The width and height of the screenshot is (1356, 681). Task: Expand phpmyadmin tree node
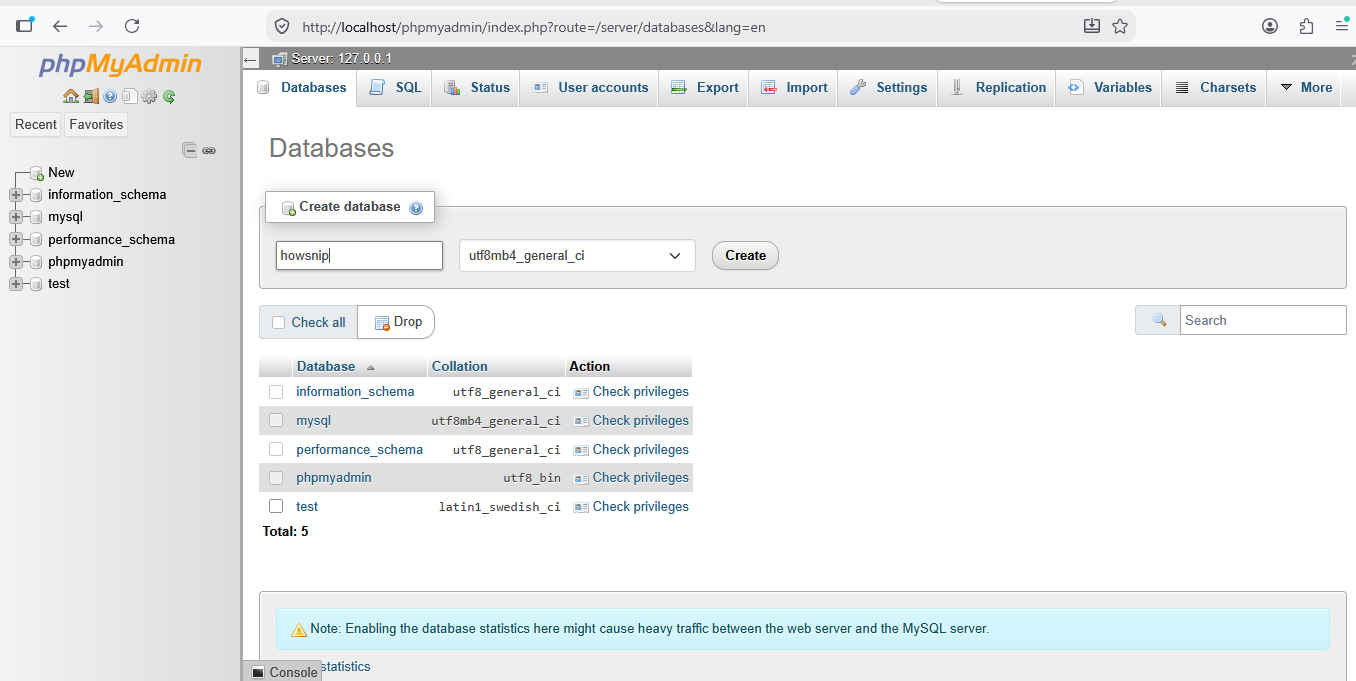[16, 262]
